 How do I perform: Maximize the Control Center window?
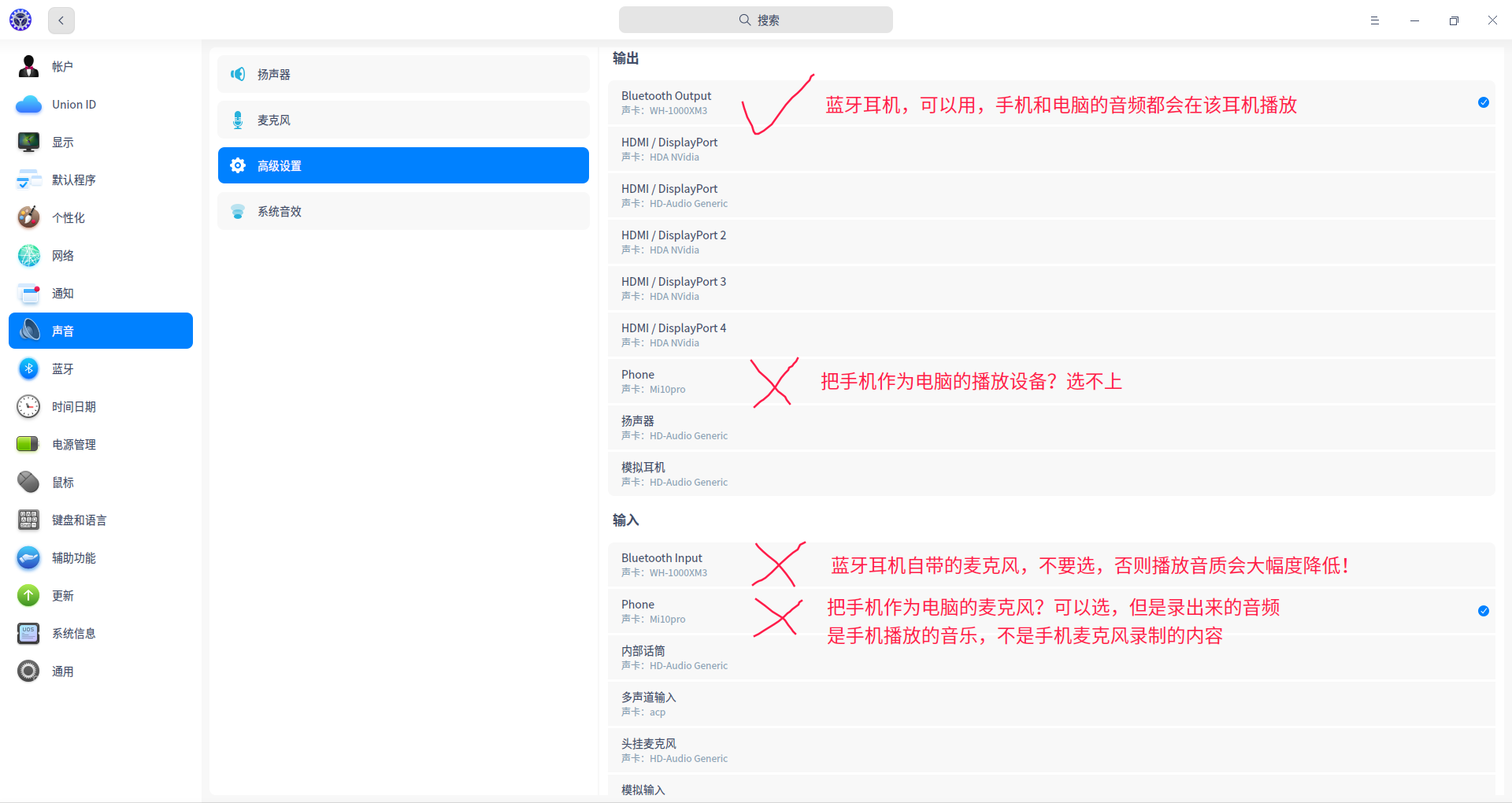point(1454,20)
